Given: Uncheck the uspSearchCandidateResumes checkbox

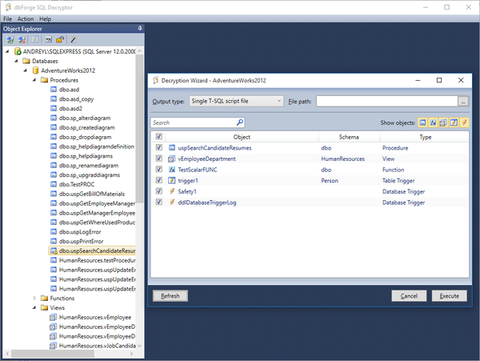Looking at the screenshot, I should pyautogui.click(x=159, y=147).
